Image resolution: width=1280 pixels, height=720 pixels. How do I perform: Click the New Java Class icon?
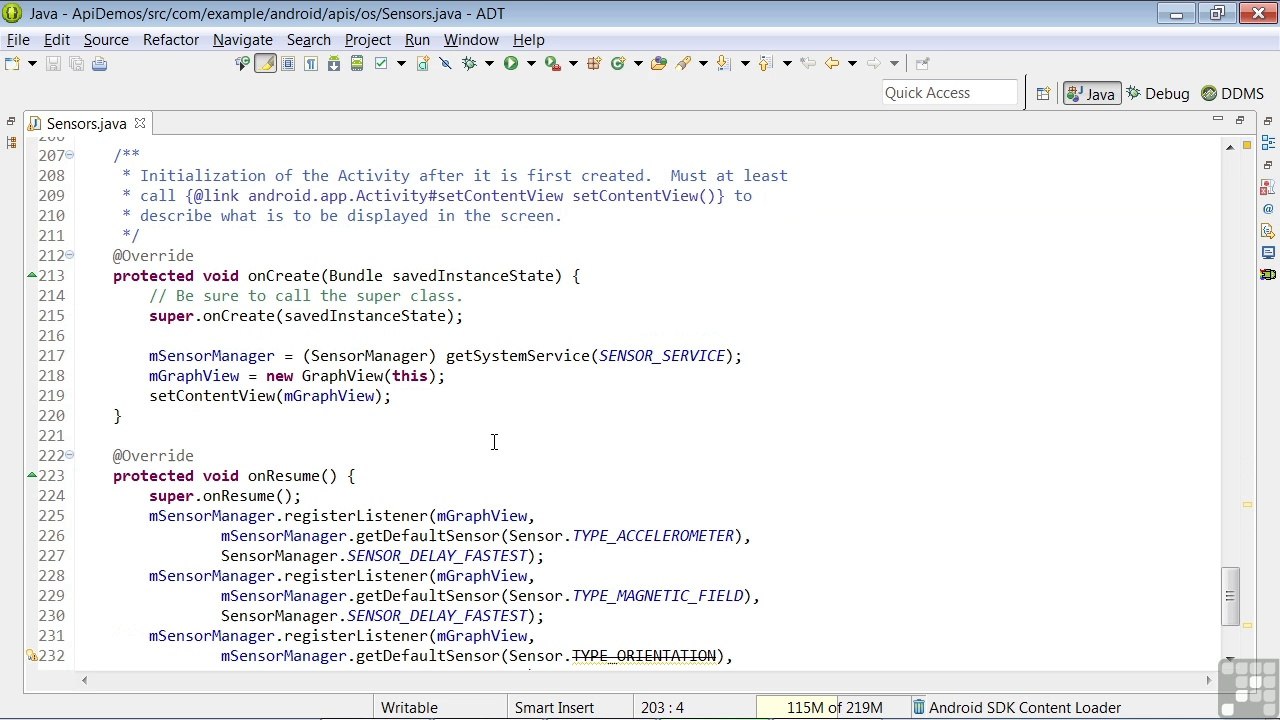coord(617,63)
